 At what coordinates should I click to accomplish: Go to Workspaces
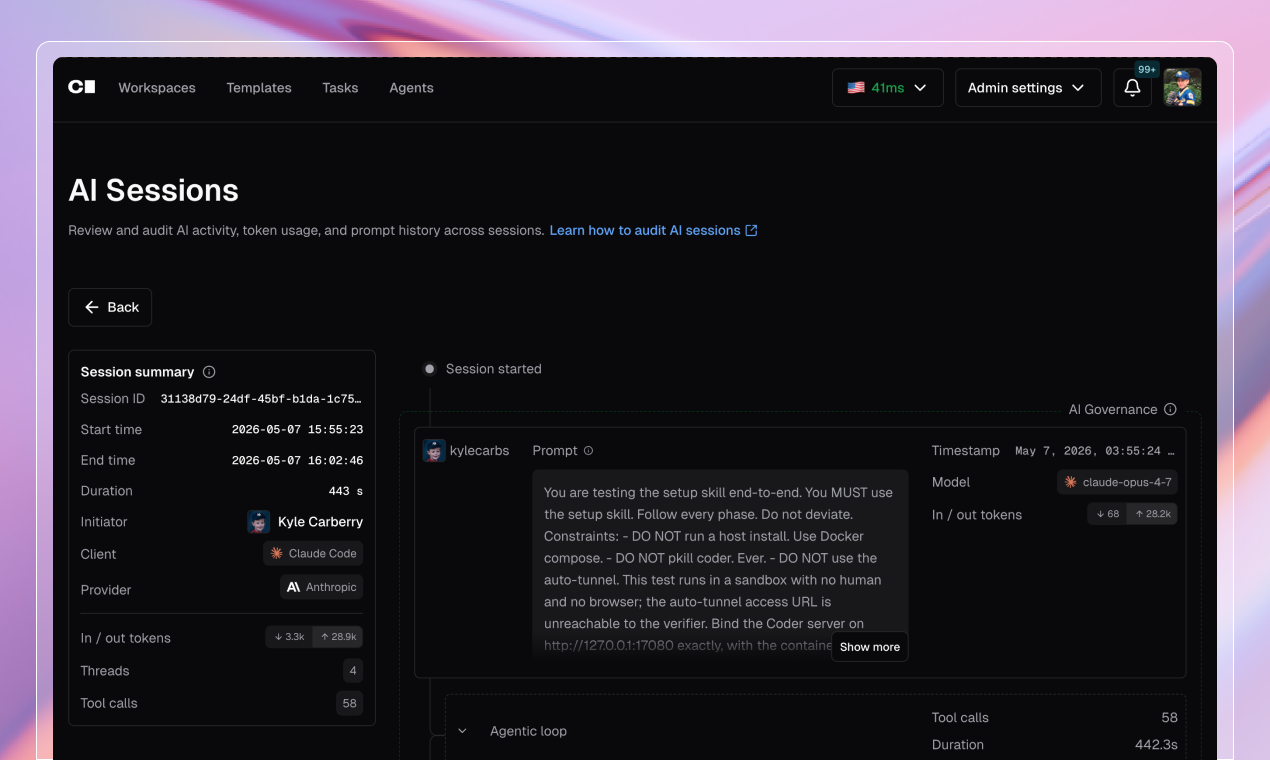(x=157, y=88)
